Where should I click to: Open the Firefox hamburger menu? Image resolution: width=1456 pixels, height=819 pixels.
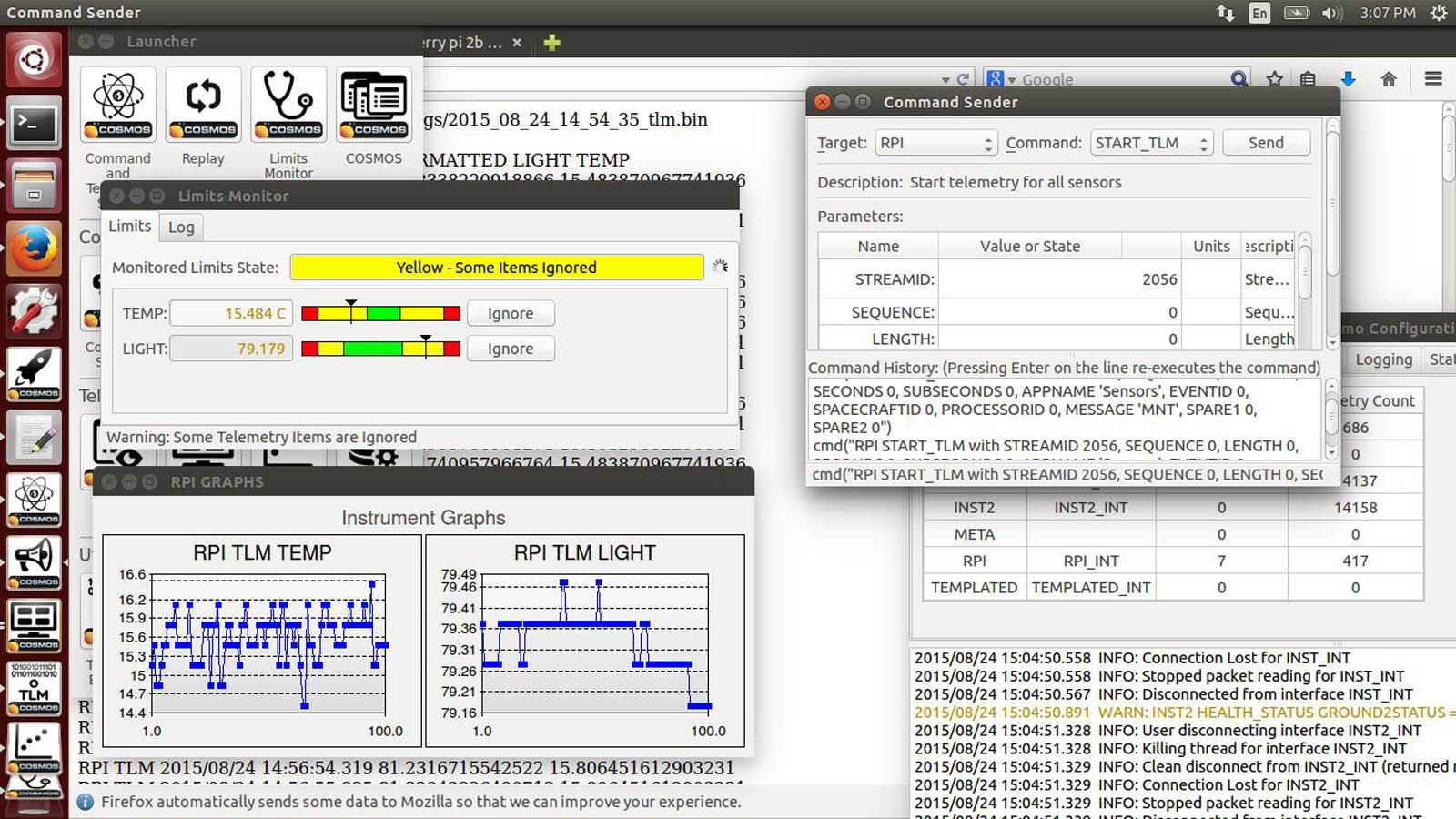pos(1433,79)
